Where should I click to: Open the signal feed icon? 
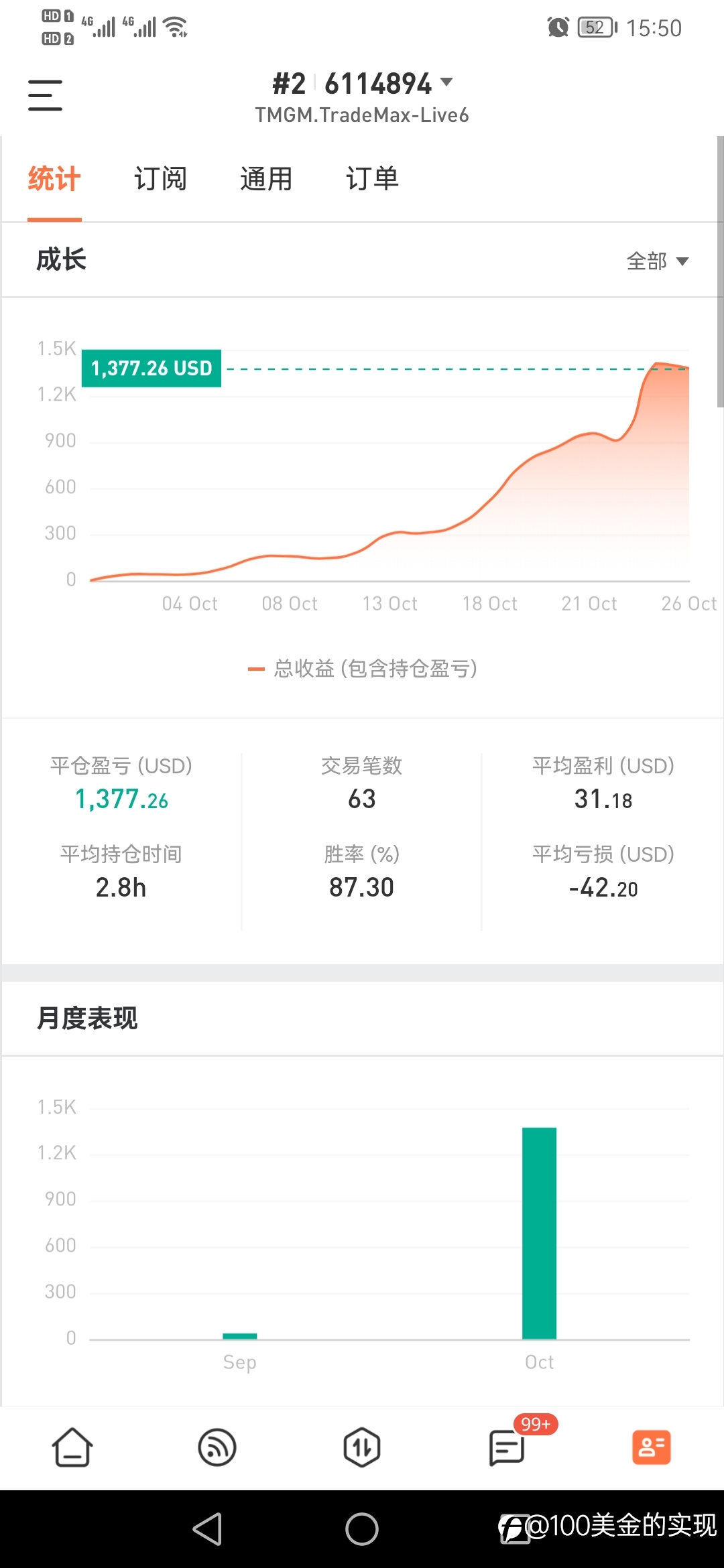pos(217,1447)
